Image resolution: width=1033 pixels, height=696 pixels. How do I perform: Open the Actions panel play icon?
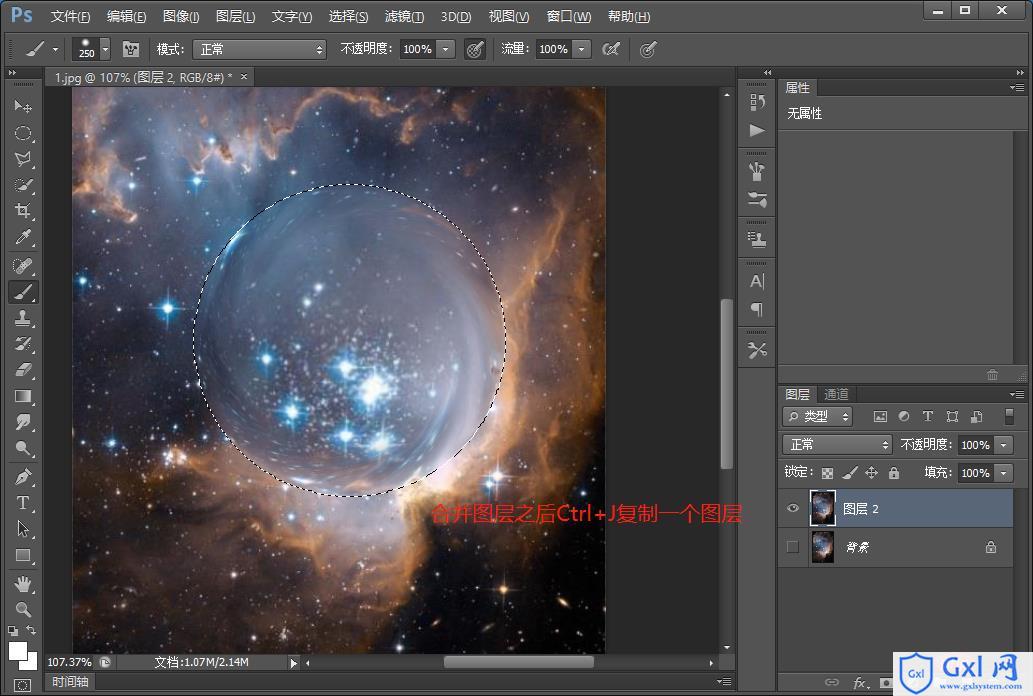pyautogui.click(x=757, y=130)
